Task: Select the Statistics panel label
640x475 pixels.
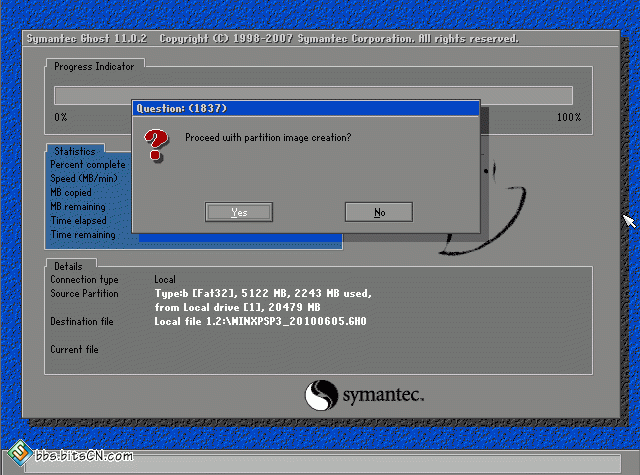Action: (75, 151)
